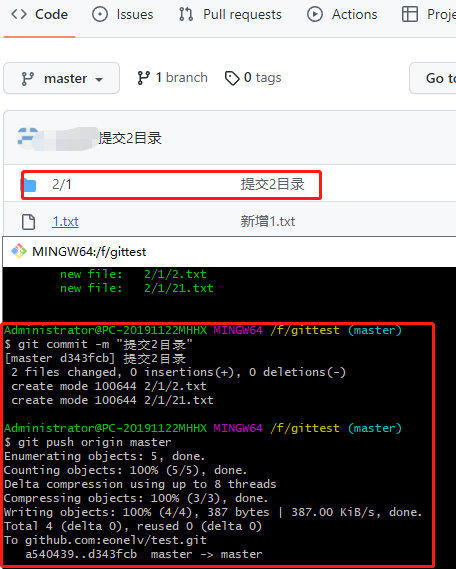456x569 pixels.
Task: Click the Git Bash icon in title bar
Action: tap(19, 251)
